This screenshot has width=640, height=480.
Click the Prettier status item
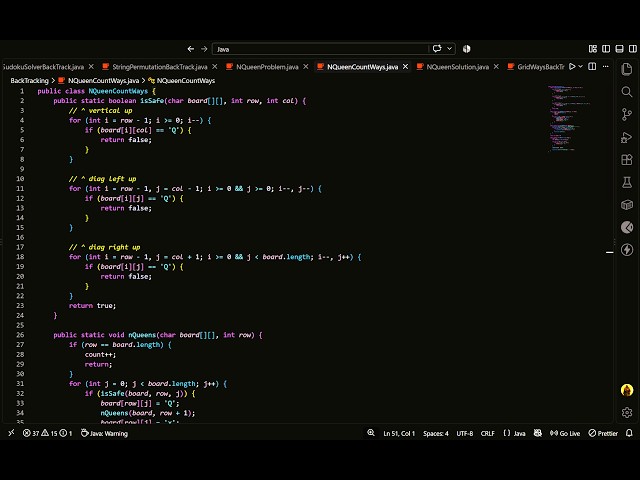[x=603, y=433]
